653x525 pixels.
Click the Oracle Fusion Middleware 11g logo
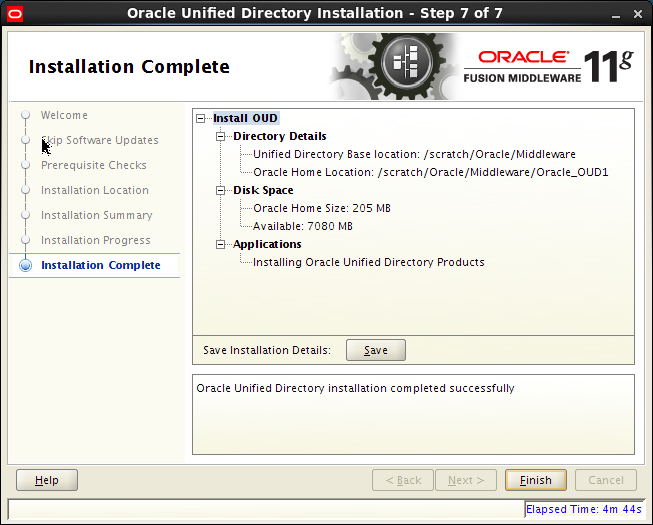548,67
